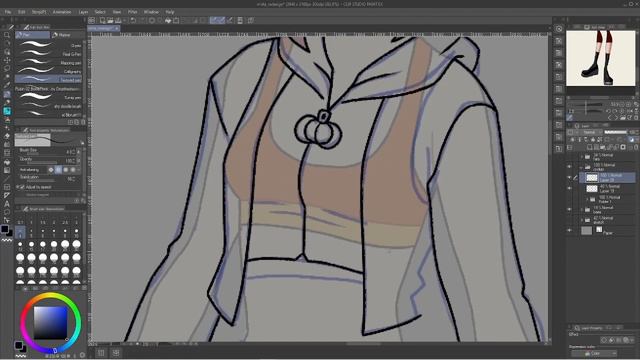Expand Folder 1 in layer list
Screen dimensions: 640x360
click(x=587, y=199)
